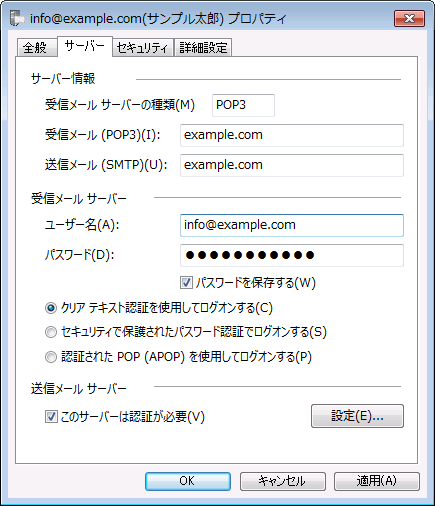This screenshot has width=435, height=506.
Task: Close the properties dialog with the X button
Action: 409,19
